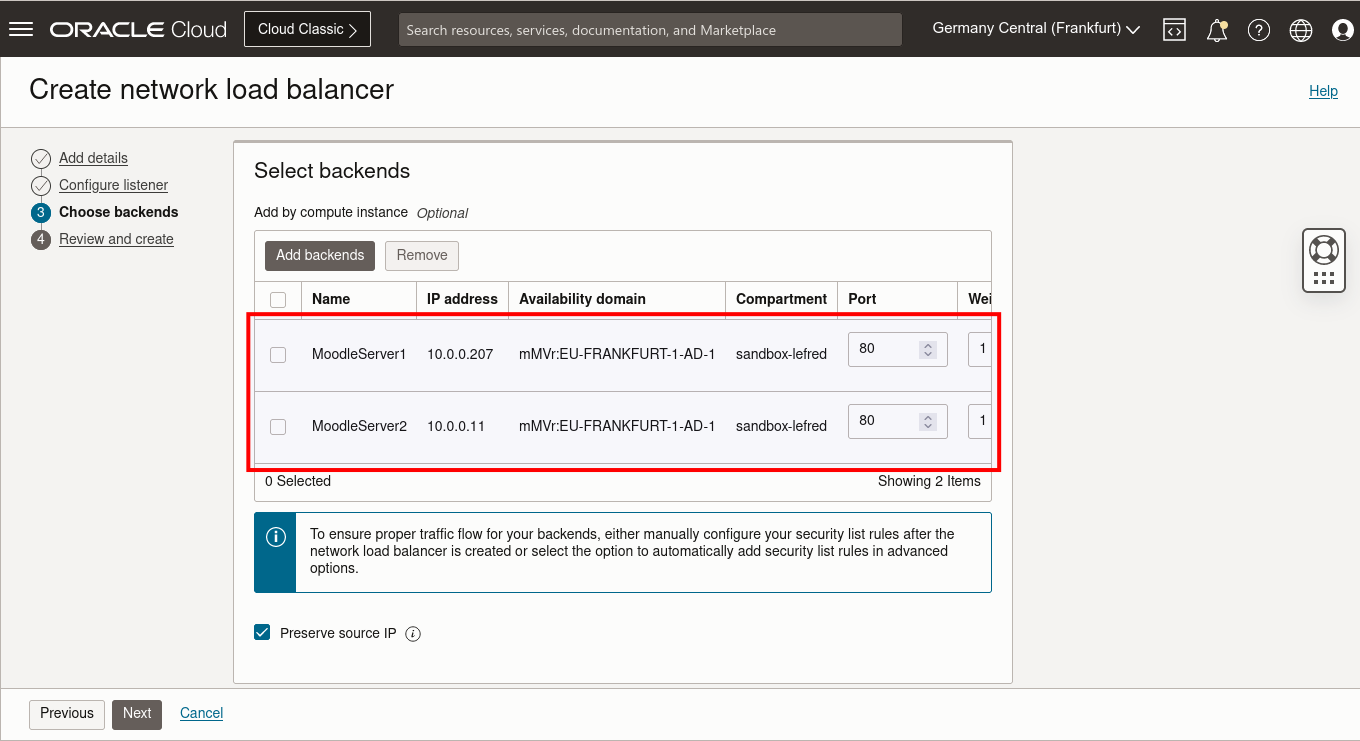Open help using the question mark icon

pyautogui.click(x=1259, y=29)
